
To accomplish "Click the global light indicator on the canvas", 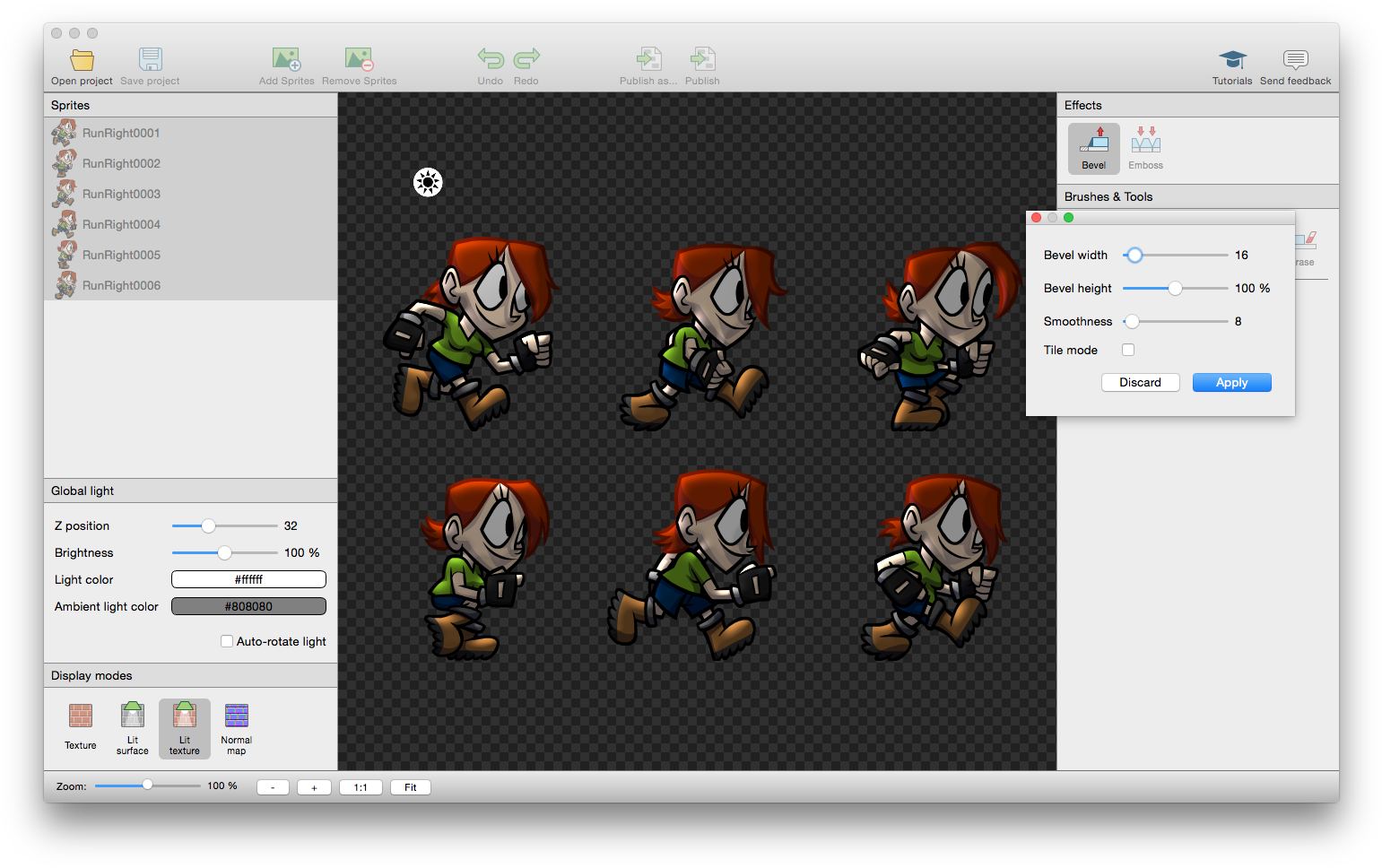I will pos(428,182).
